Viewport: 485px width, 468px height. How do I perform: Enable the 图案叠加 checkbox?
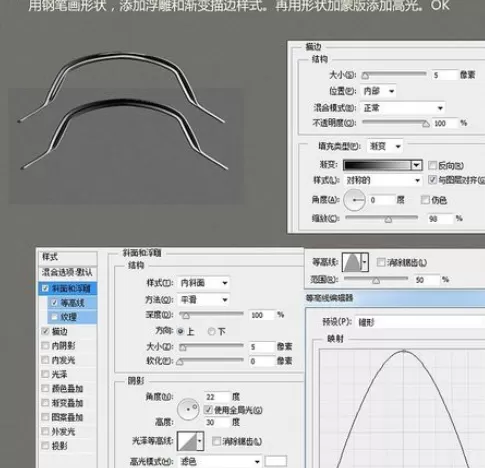coord(45,417)
